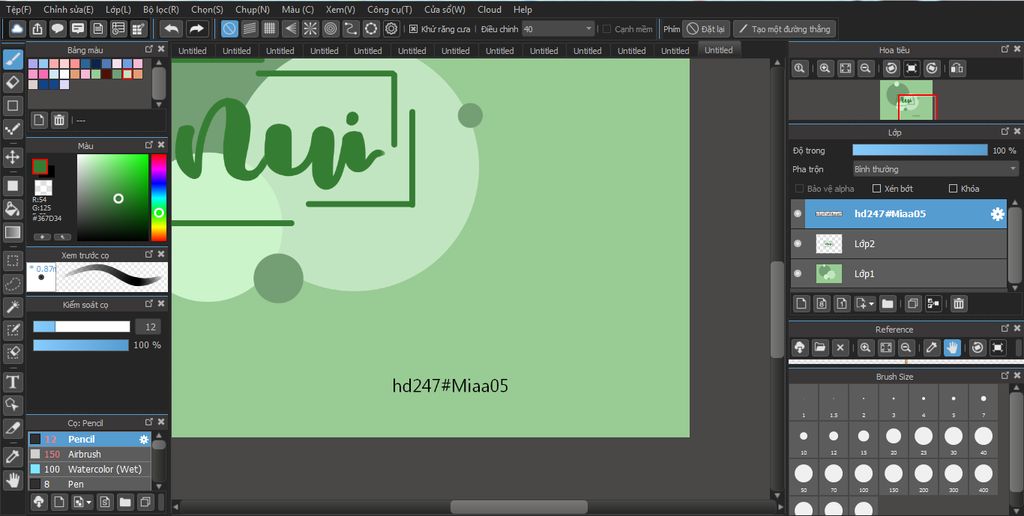The width and height of the screenshot is (1024, 516).
Task: Hide the hd247#Miaa05 layer
Action: [x=797, y=214]
